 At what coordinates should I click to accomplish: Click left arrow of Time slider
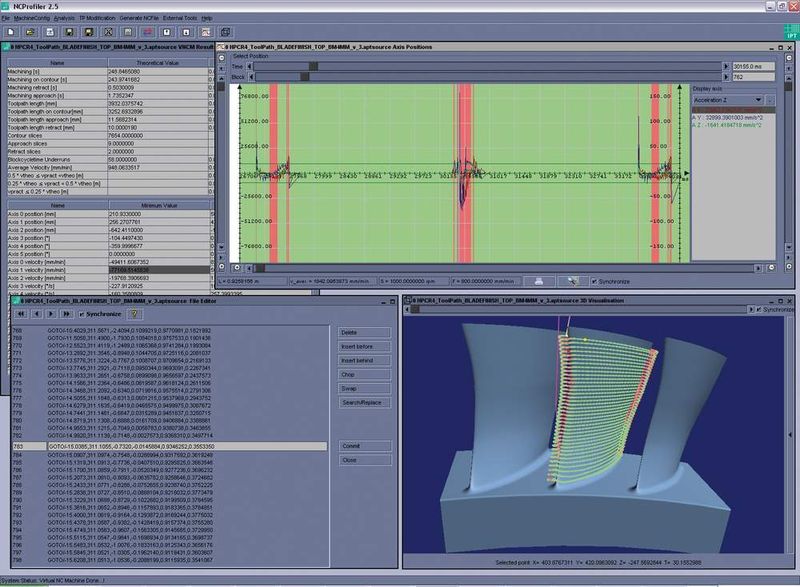click(249, 66)
